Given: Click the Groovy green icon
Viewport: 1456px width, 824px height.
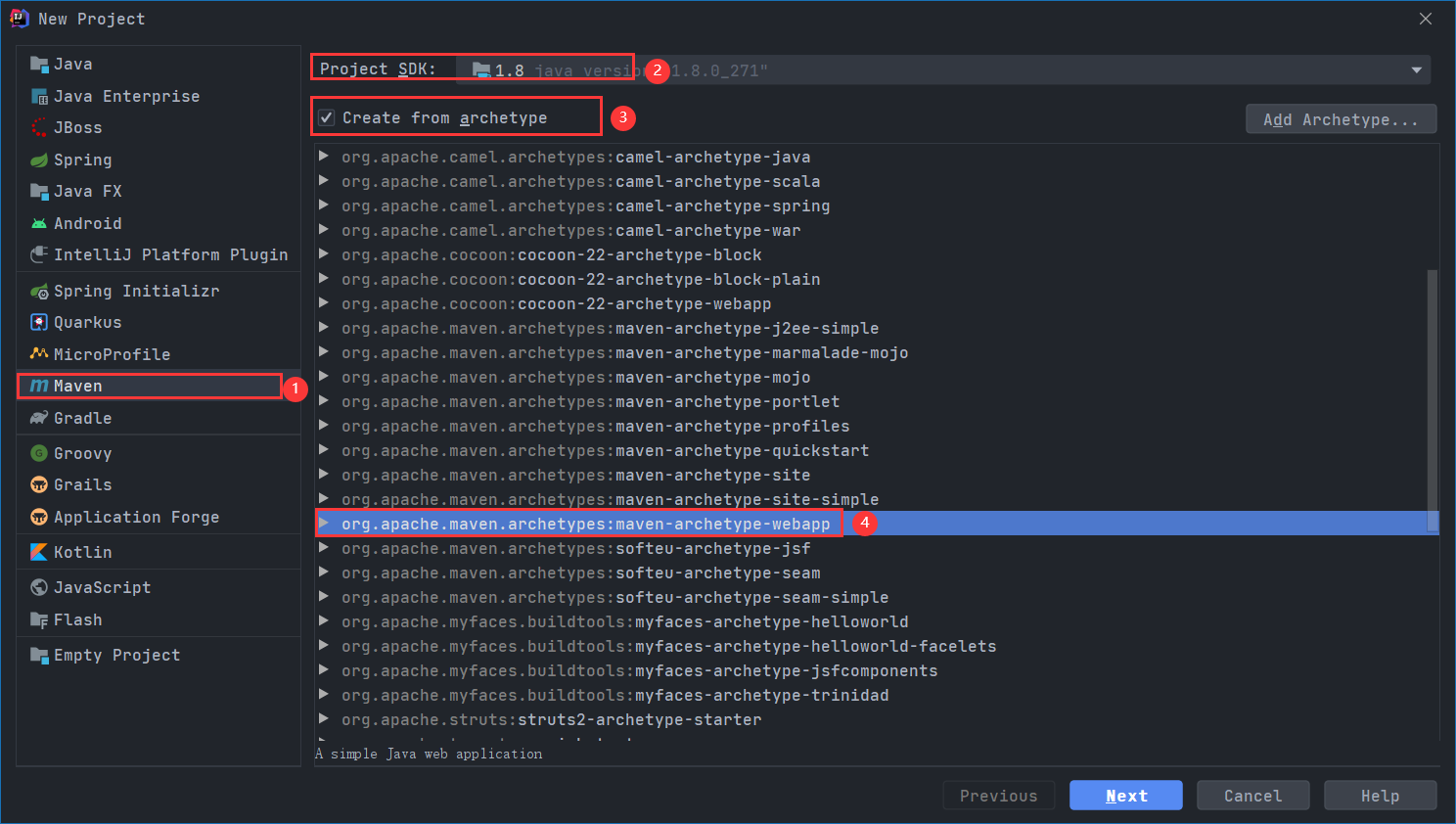Looking at the screenshot, I should coord(39,453).
